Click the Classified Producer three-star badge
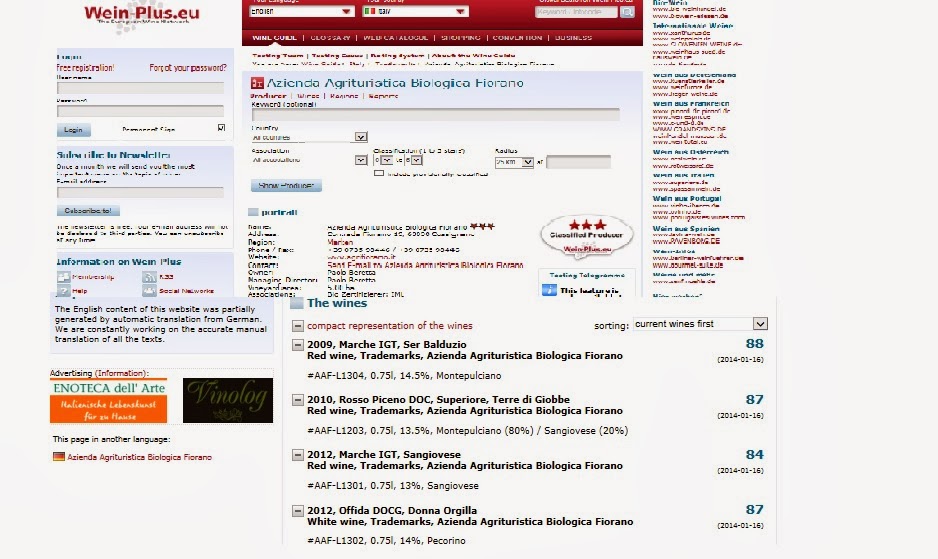 [586, 236]
